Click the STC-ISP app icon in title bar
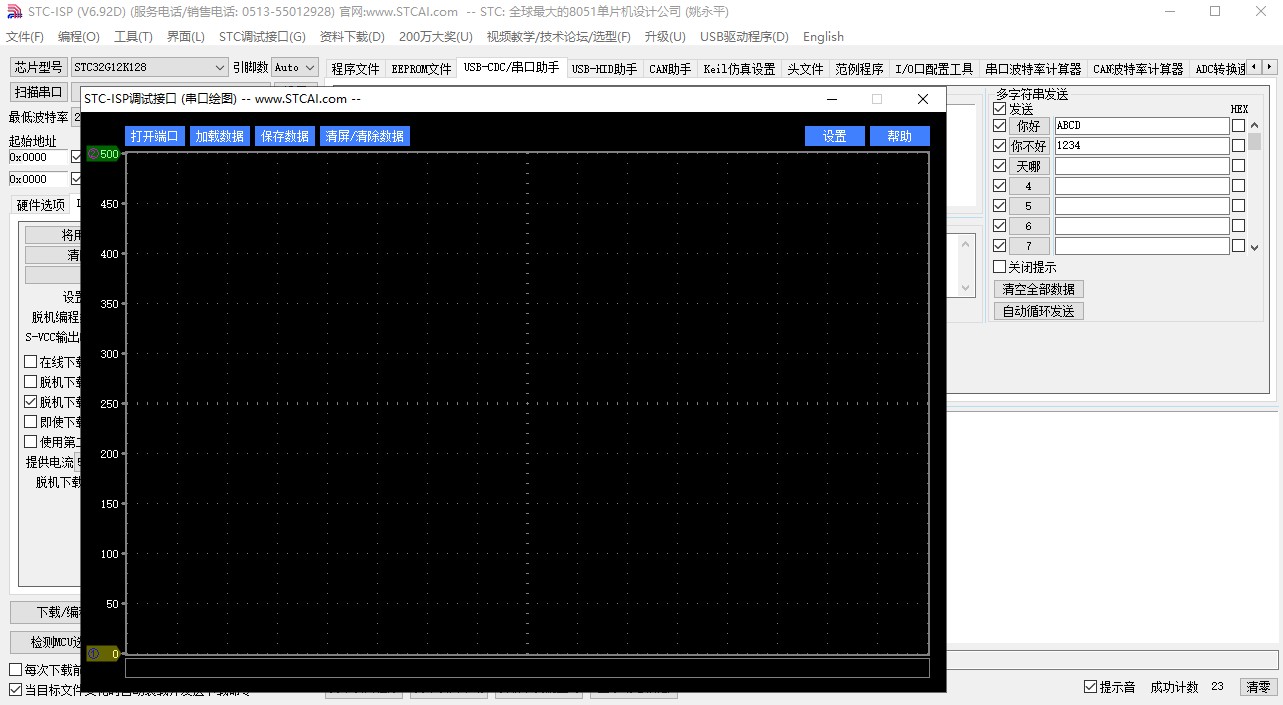The image size is (1283, 705). [14, 11]
